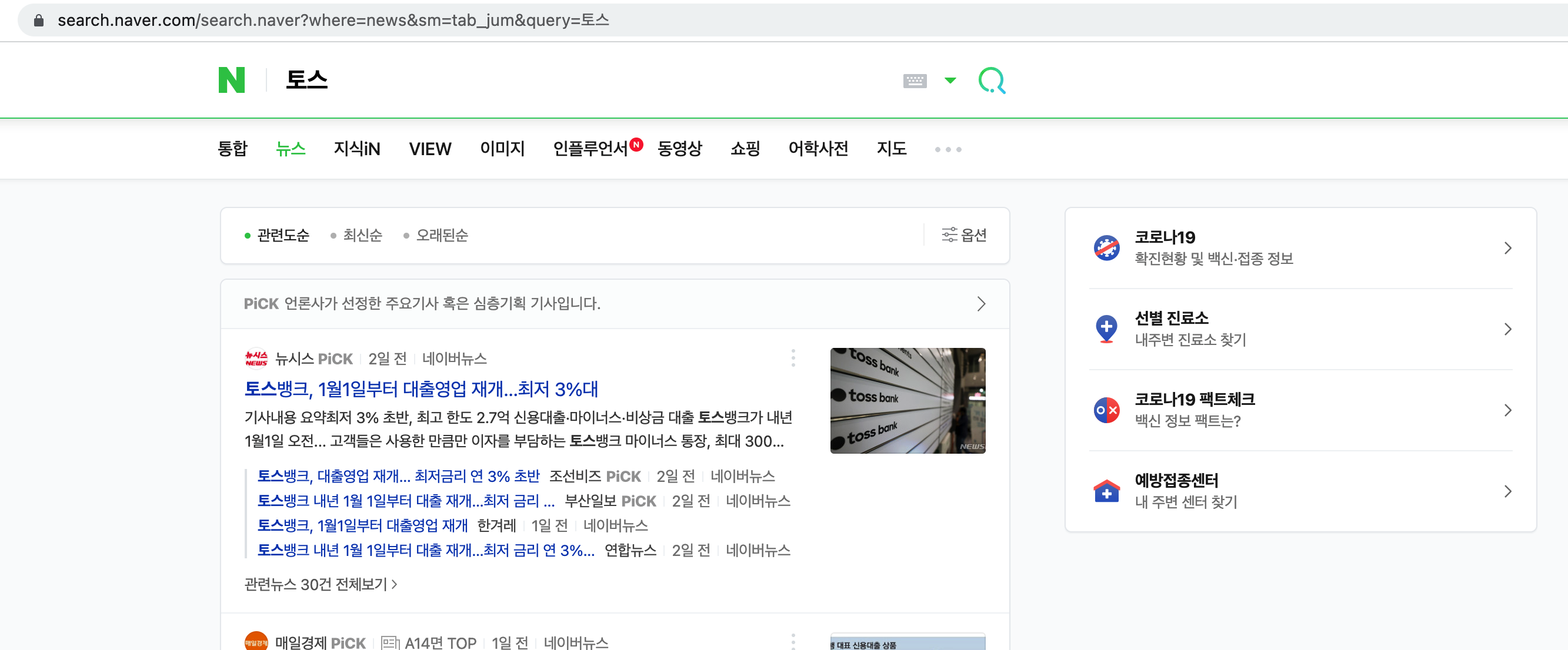Click the 예방접종센터 house icon
1568x650 pixels.
click(x=1106, y=491)
